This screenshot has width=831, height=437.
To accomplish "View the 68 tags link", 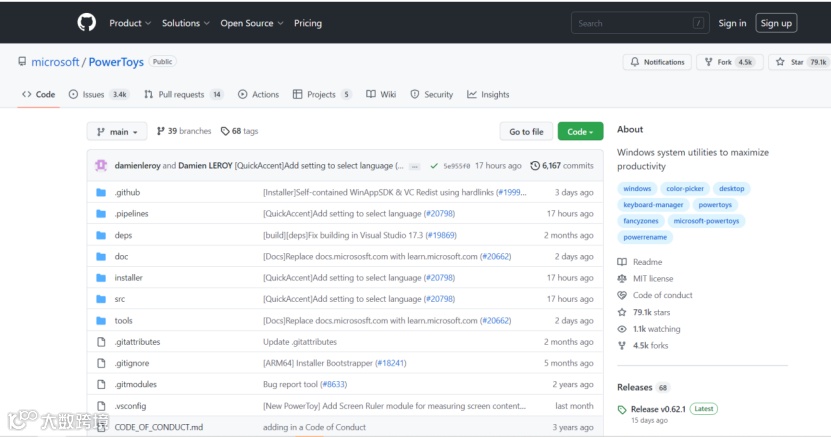I will [240, 131].
